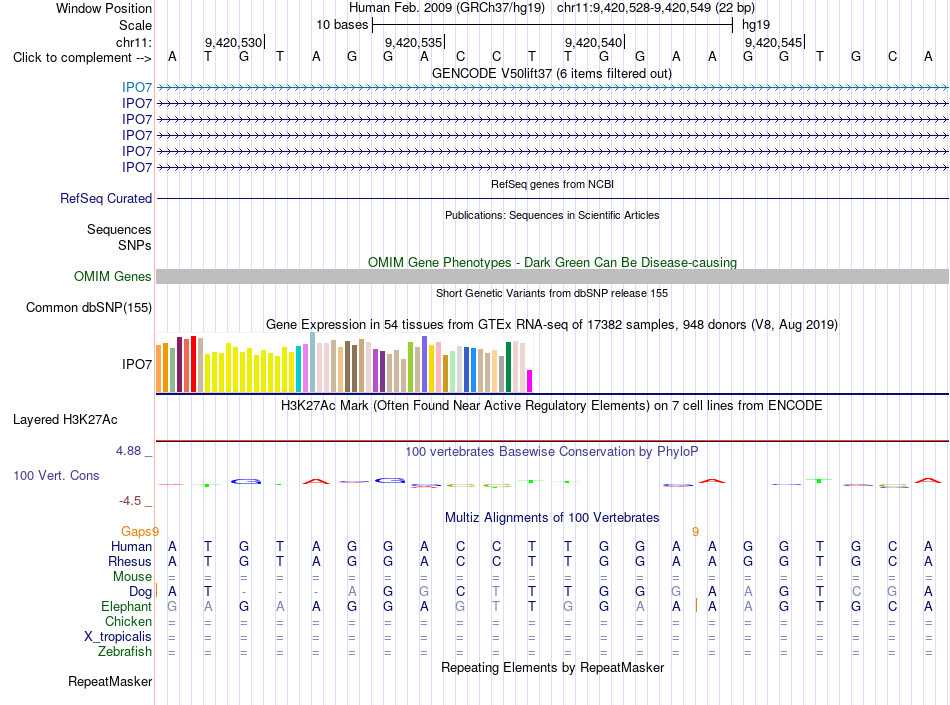Click the 'OMIM Genes' track label

point(112,277)
